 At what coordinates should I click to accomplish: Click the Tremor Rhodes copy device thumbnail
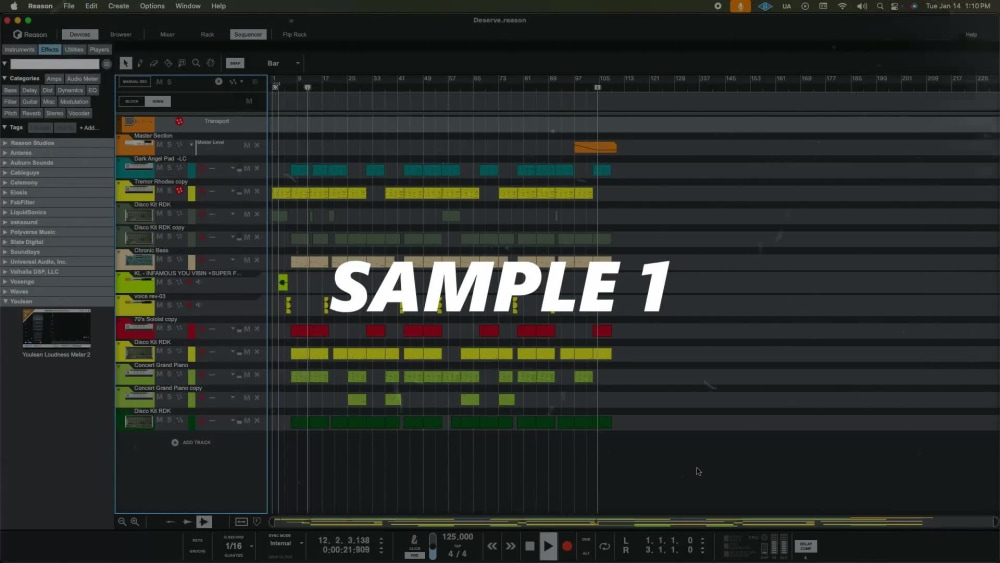[x=138, y=191]
